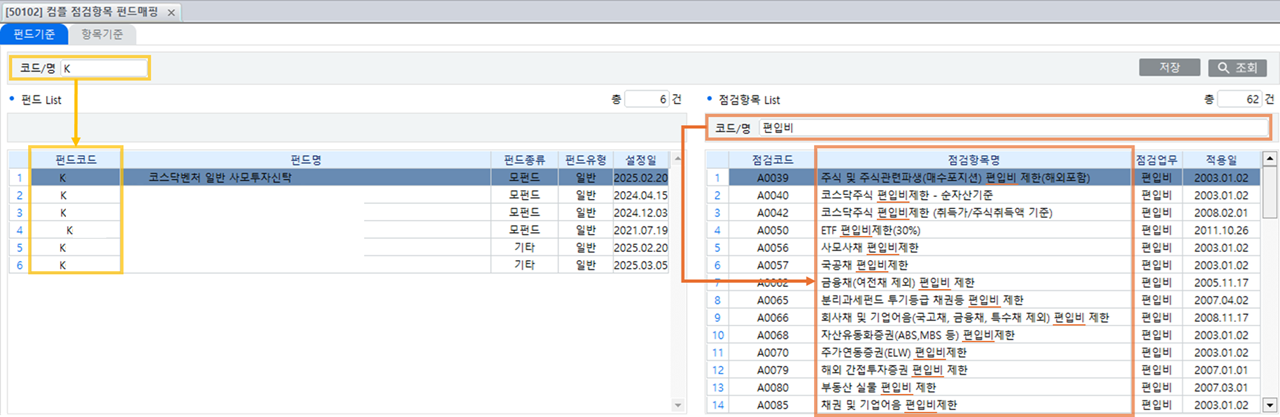Select check item code A0085
The image size is (1280, 417).
pos(773,405)
